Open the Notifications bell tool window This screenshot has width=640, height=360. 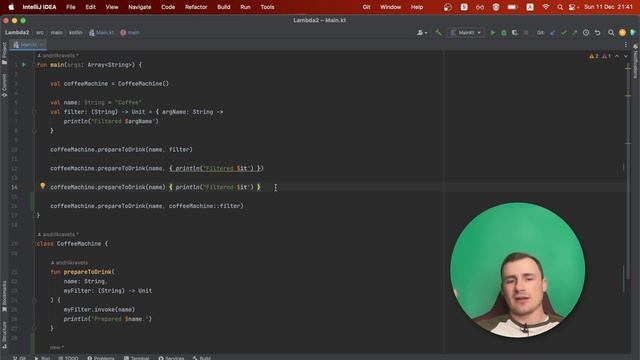click(x=636, y=61)
